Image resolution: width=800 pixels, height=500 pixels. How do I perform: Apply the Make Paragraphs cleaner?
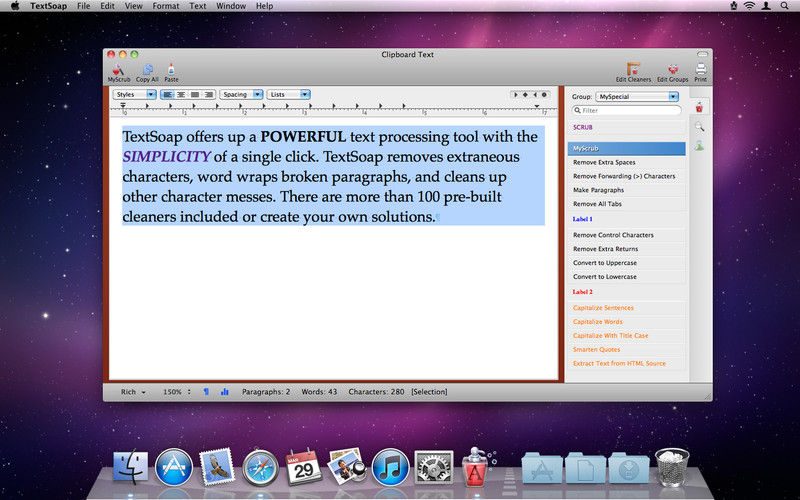point(627,190)
